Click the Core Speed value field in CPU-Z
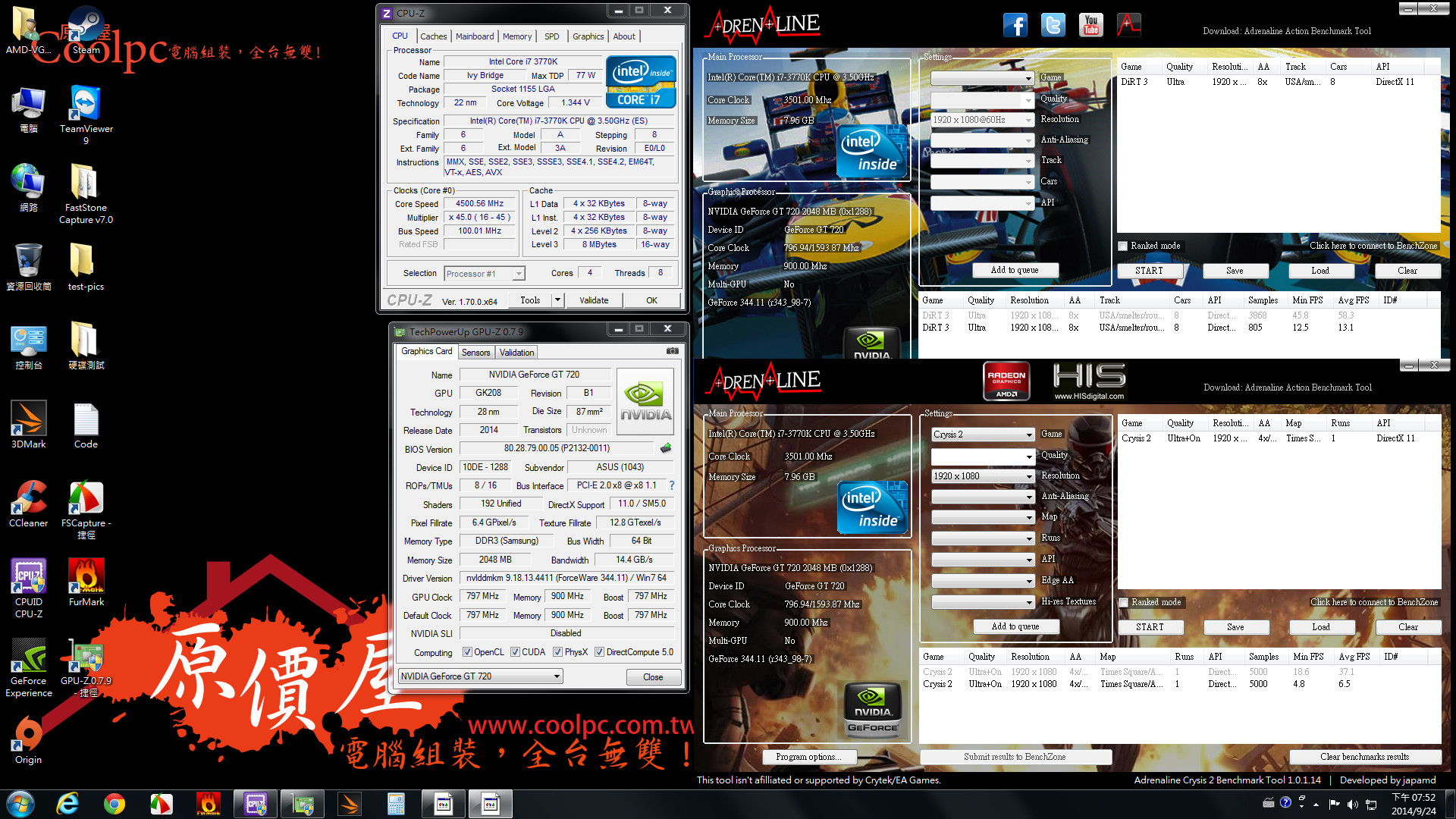The image size is (1456, 819). 479,204
